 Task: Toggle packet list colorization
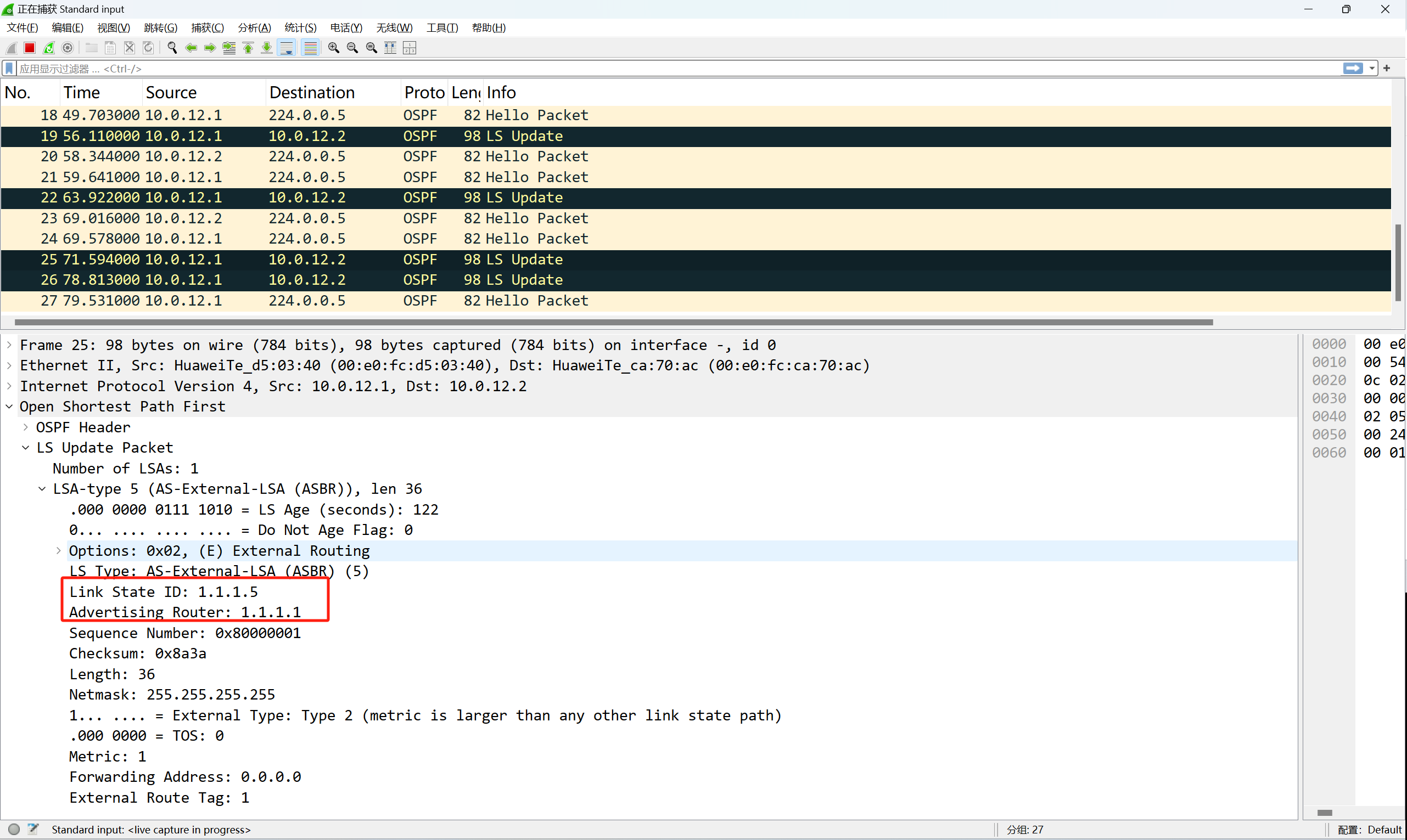[x=310, y=48]
